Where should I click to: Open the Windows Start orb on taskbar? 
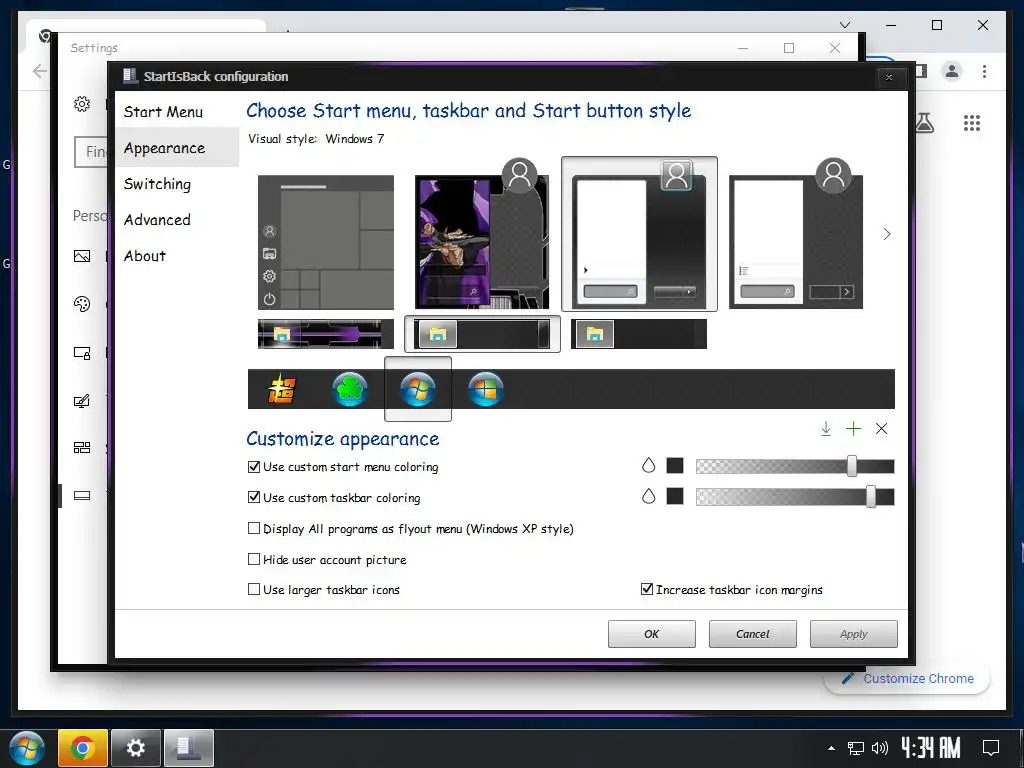pyautogui.click(x=27, y=748)
